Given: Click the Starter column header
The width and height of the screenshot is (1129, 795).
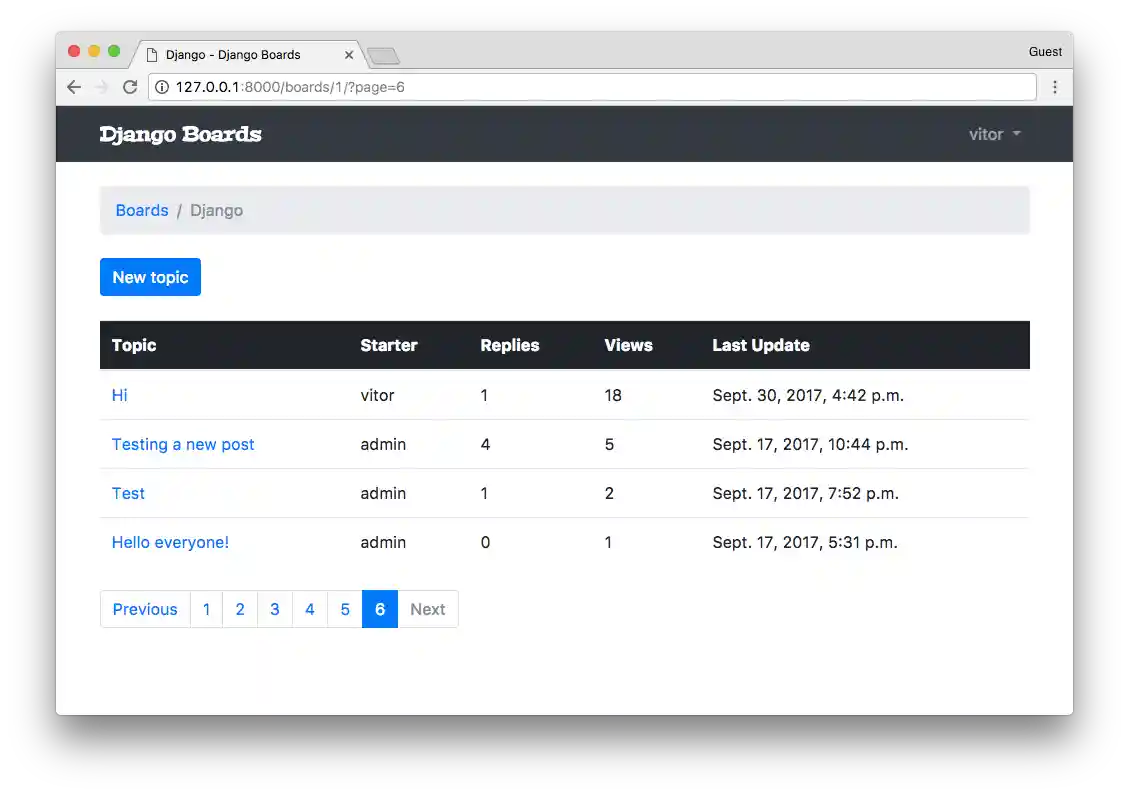Looking at the screenshot, I should pyautogui.click(x=389, y=345).
